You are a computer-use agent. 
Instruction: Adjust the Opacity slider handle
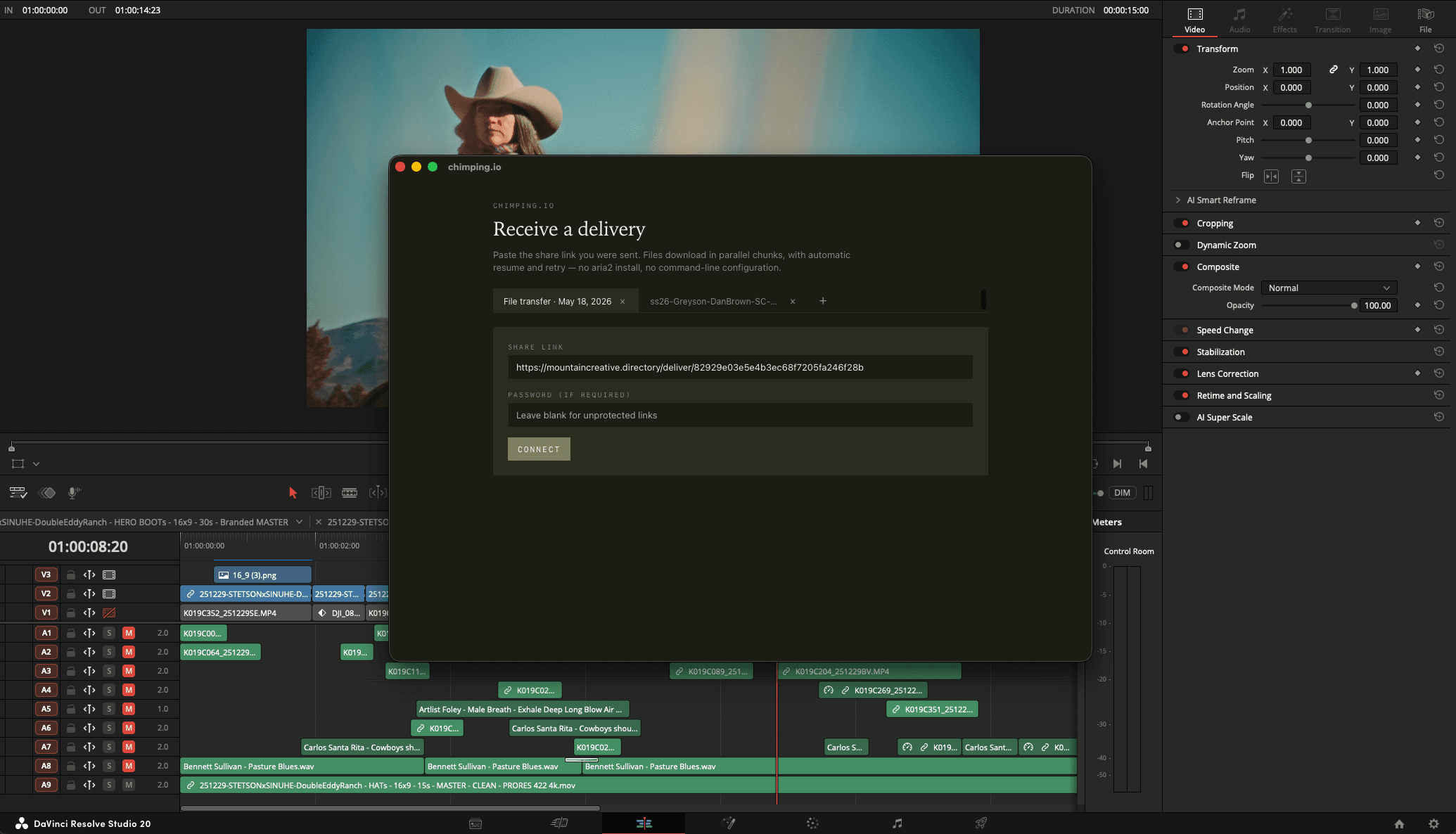[1354, 305]
